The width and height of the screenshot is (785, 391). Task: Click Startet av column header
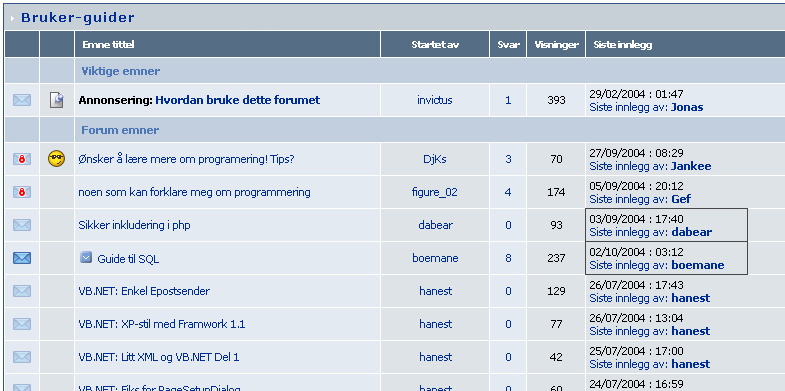tap(435, 45)
